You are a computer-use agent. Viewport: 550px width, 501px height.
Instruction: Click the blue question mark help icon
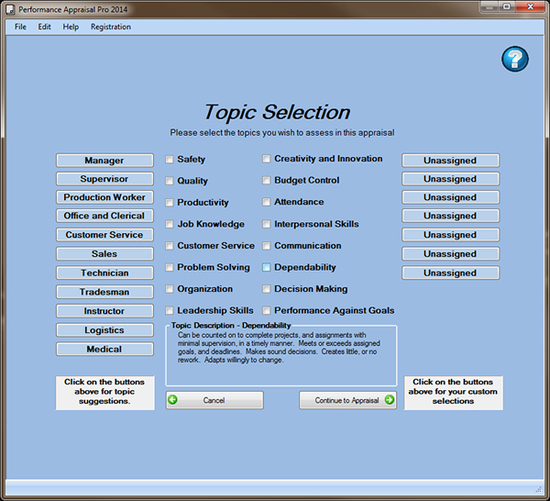515,59
